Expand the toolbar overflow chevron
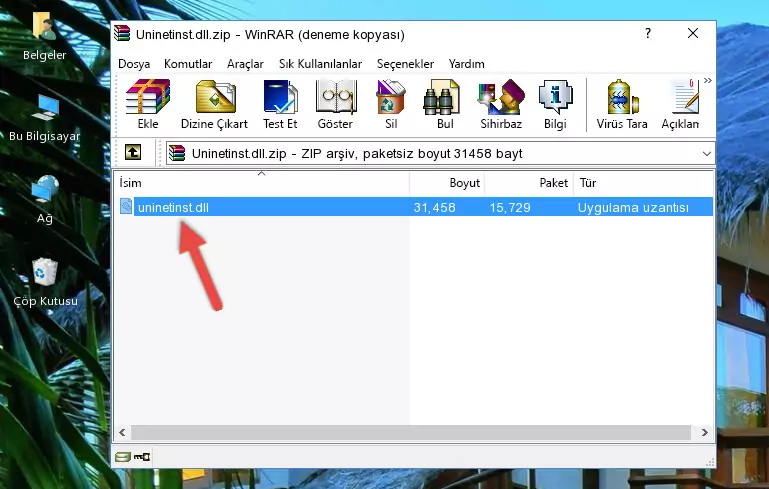This screenshot has width=769, height=489. [708, 80]
